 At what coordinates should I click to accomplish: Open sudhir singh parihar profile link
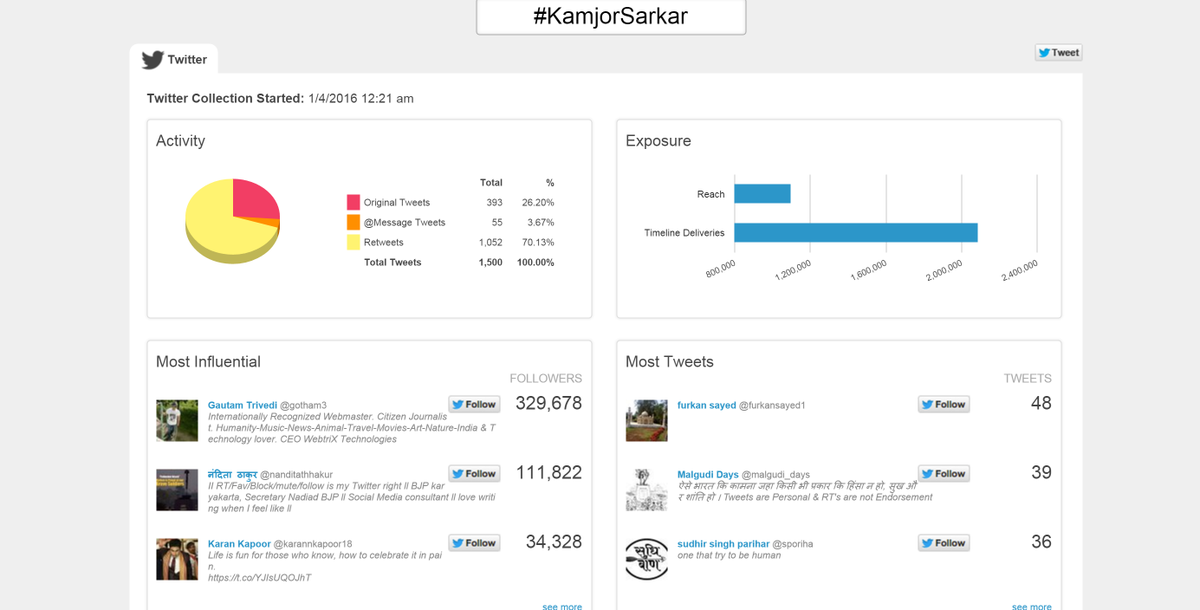(x=724, y=544)
